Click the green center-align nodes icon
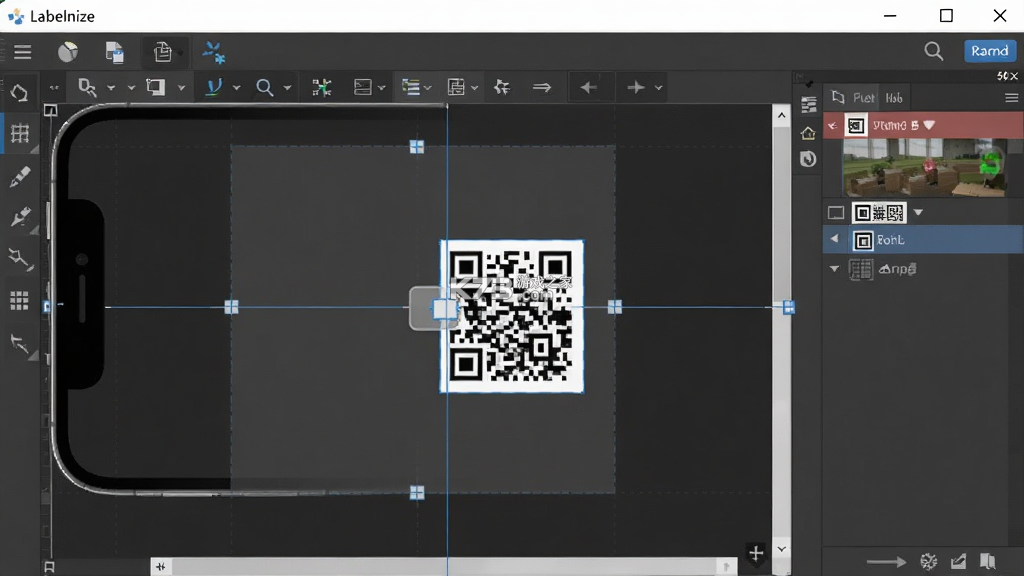The height and width of the screenshot is (576, 1024). pos(321,88)
